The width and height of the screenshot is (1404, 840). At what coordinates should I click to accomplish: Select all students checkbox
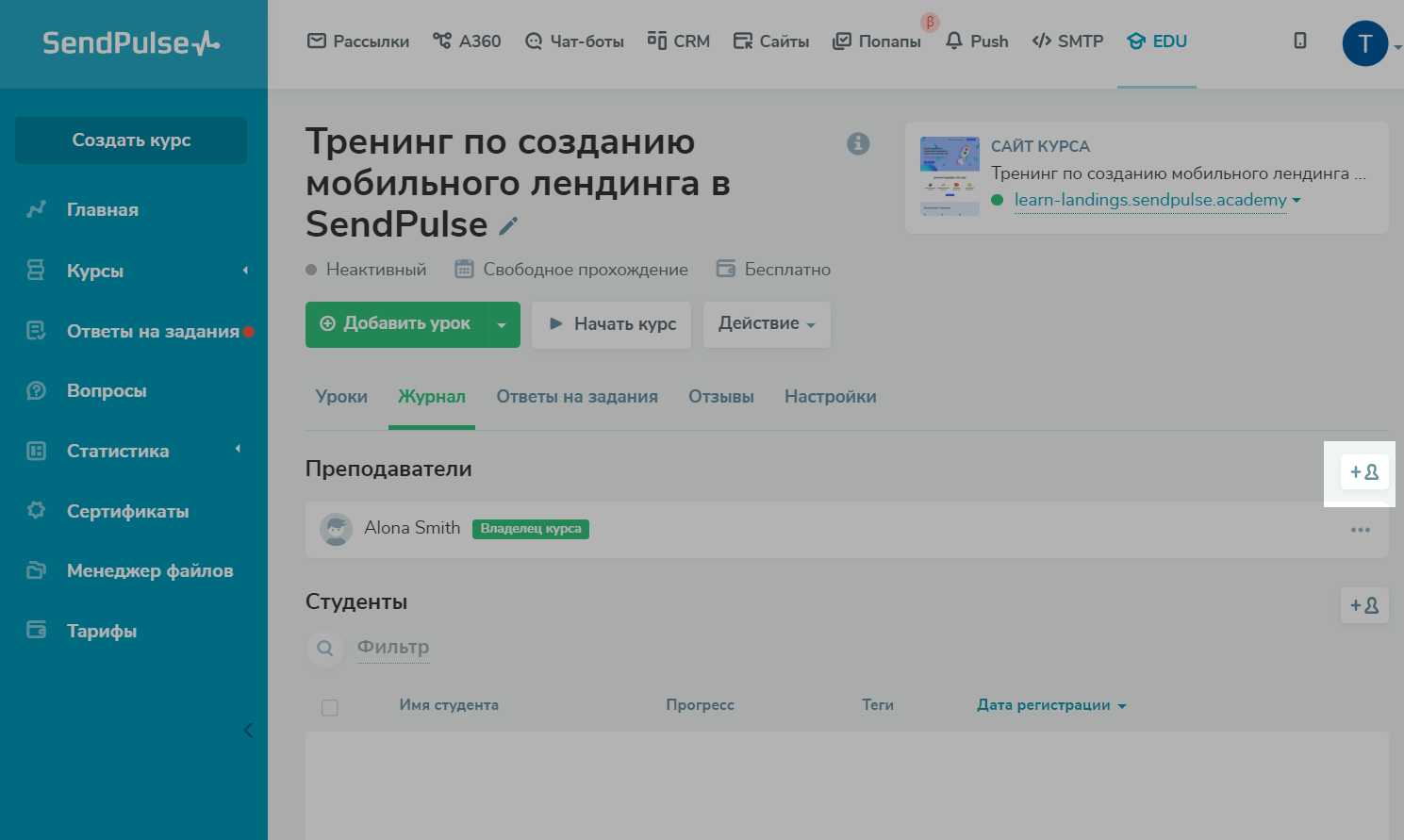[329, 707]
